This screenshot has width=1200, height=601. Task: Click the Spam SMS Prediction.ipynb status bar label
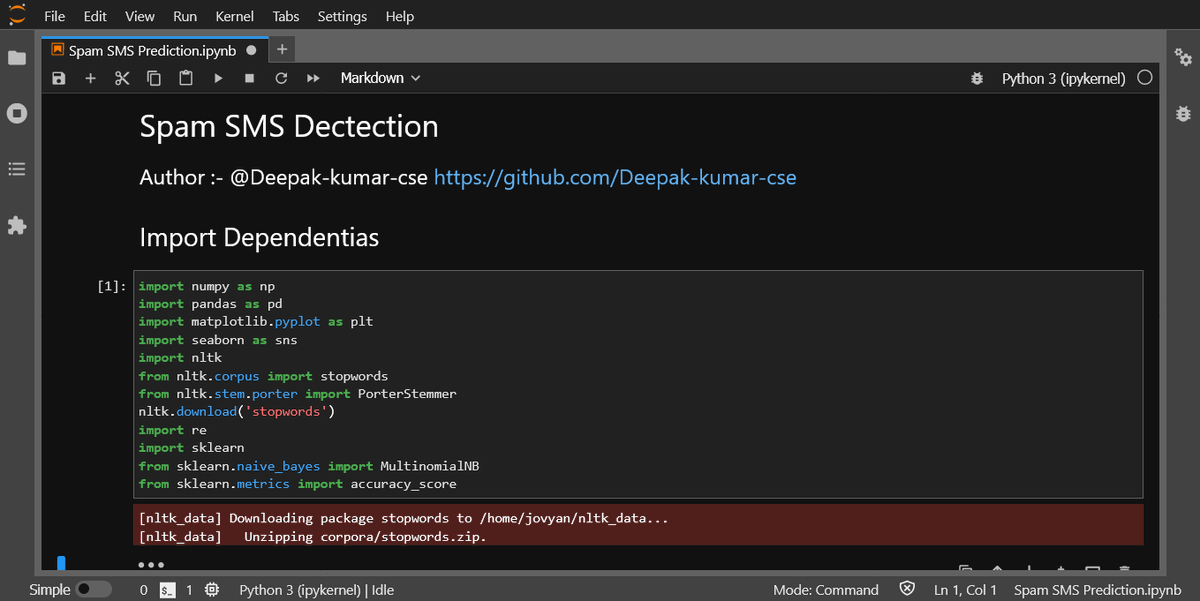click(x=1097, y=590)
